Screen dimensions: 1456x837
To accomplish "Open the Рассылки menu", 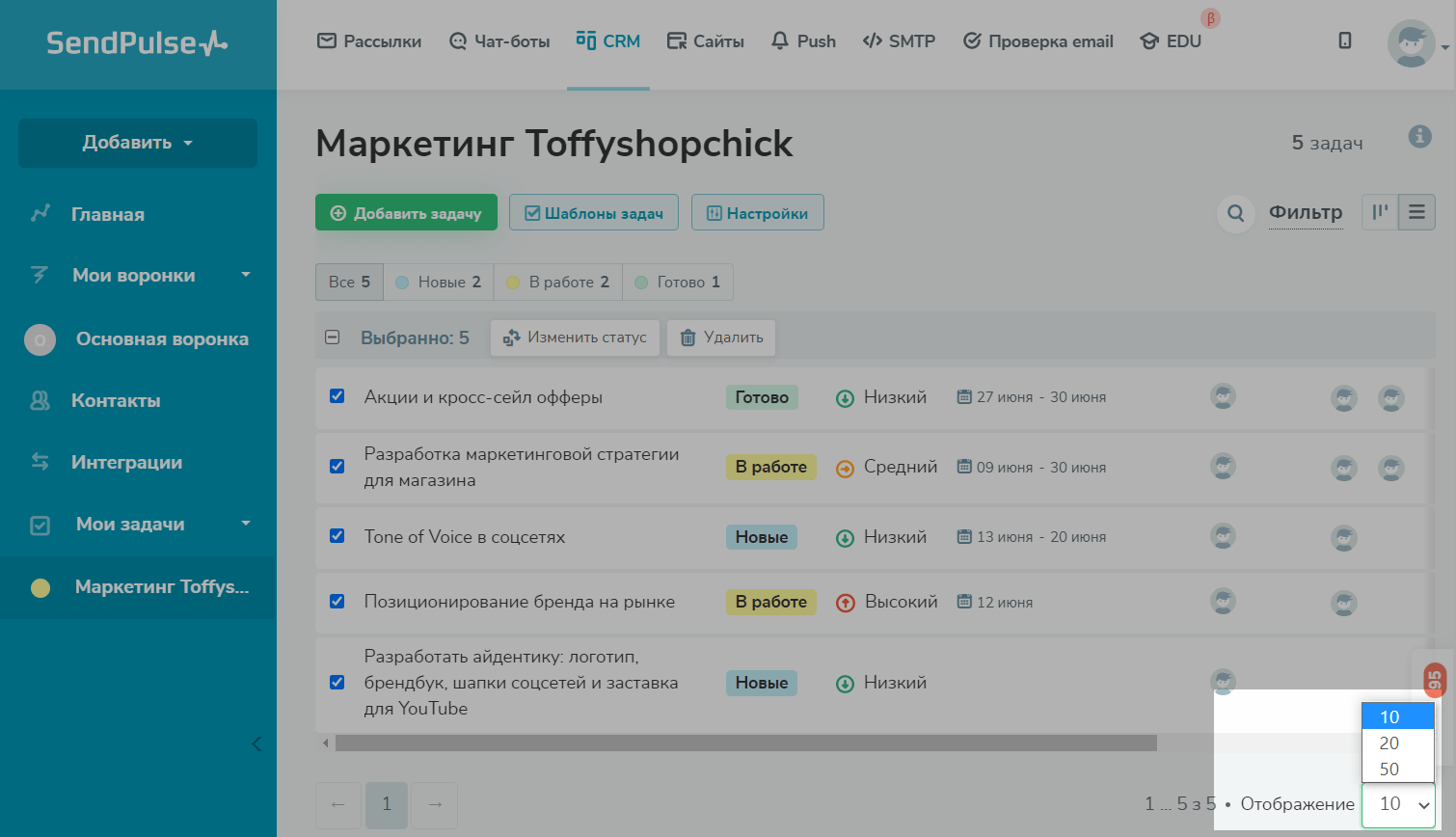I will 369,41.
